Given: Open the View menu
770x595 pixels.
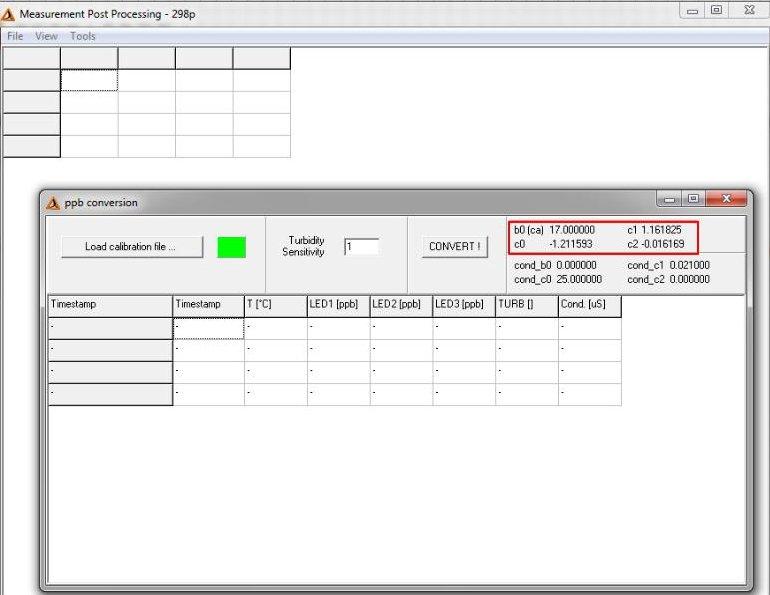Looking at the screenshot, I should (46, 36).
